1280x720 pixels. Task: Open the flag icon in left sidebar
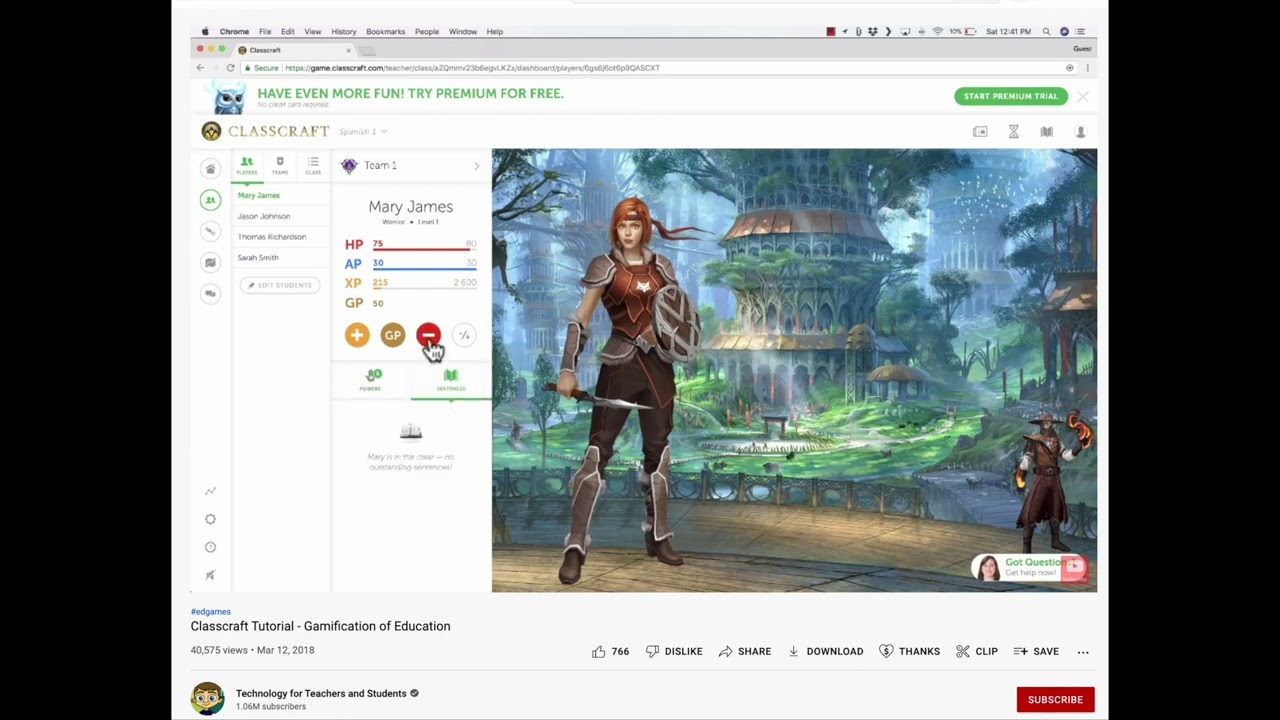click(x=210, y=262)
